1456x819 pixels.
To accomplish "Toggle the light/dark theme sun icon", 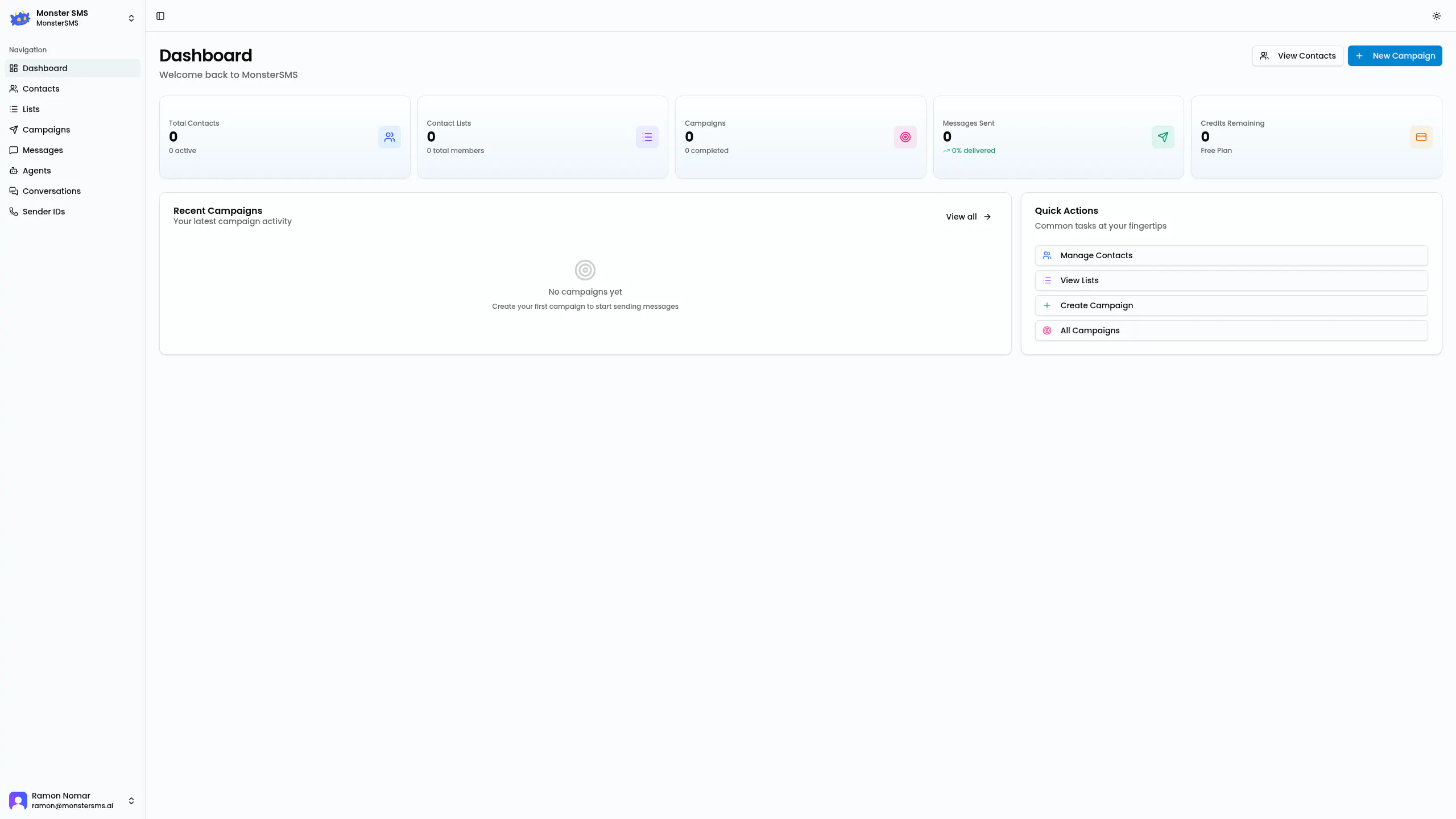I will click(x=1436, y=16).
